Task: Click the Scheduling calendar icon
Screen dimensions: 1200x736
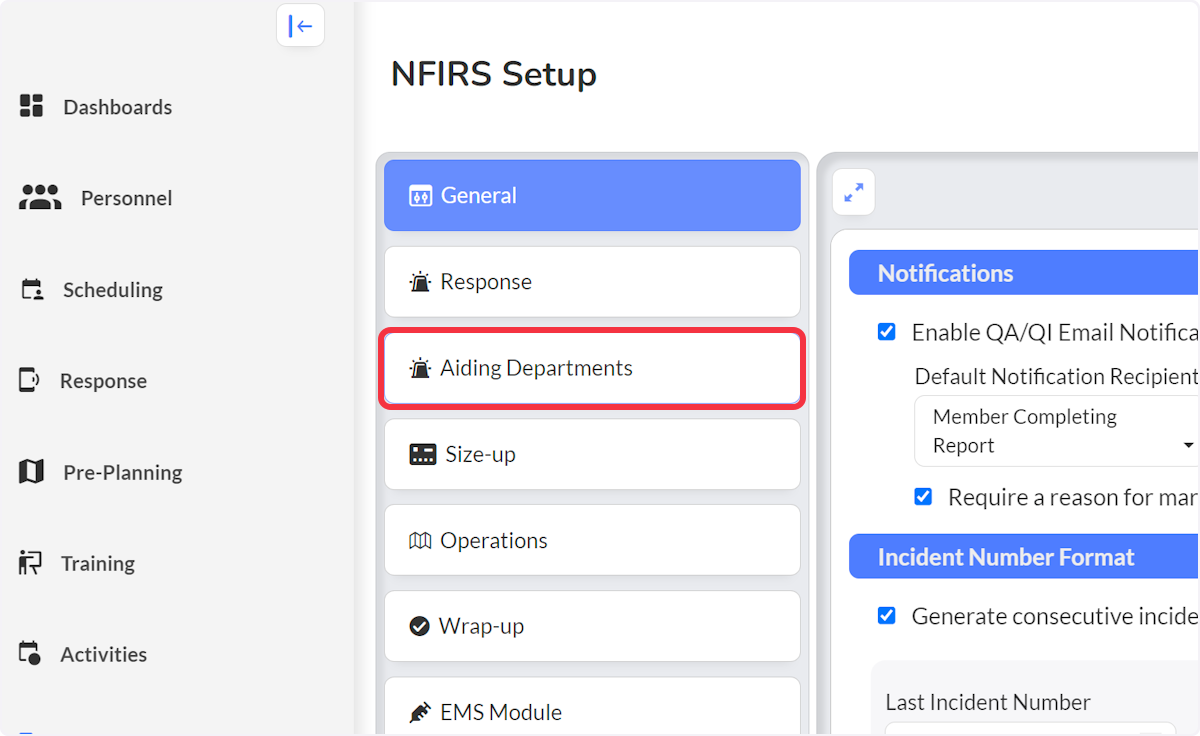Action: click(32, 289)
